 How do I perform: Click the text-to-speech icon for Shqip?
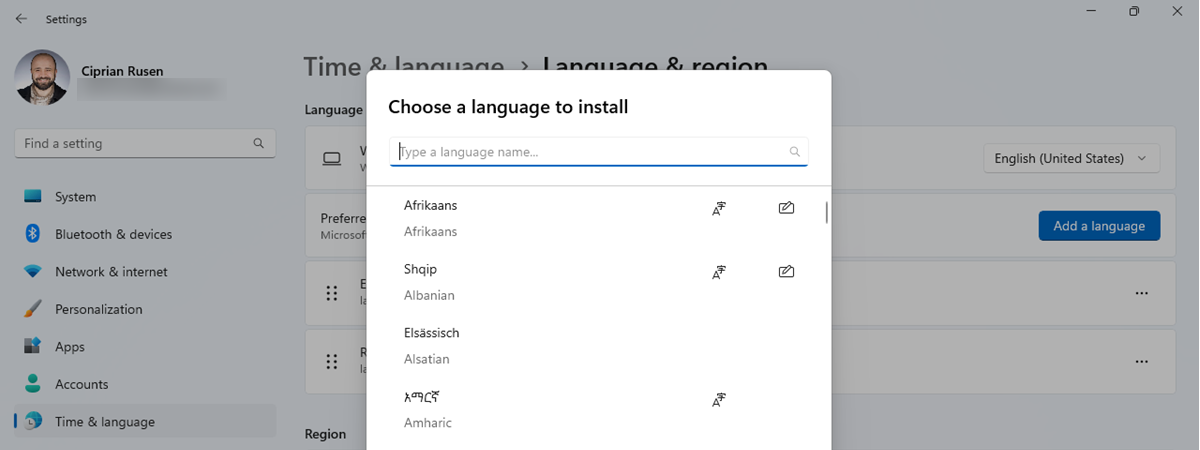(x=718, y=271)
